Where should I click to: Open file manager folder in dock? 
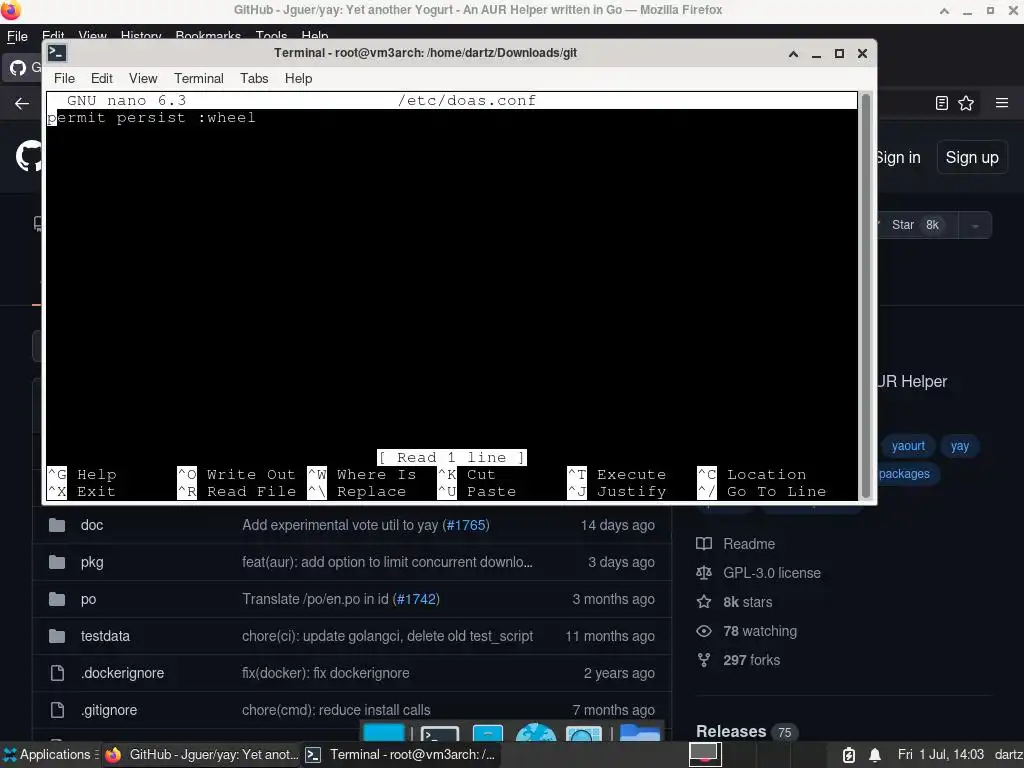pos(639,733)
